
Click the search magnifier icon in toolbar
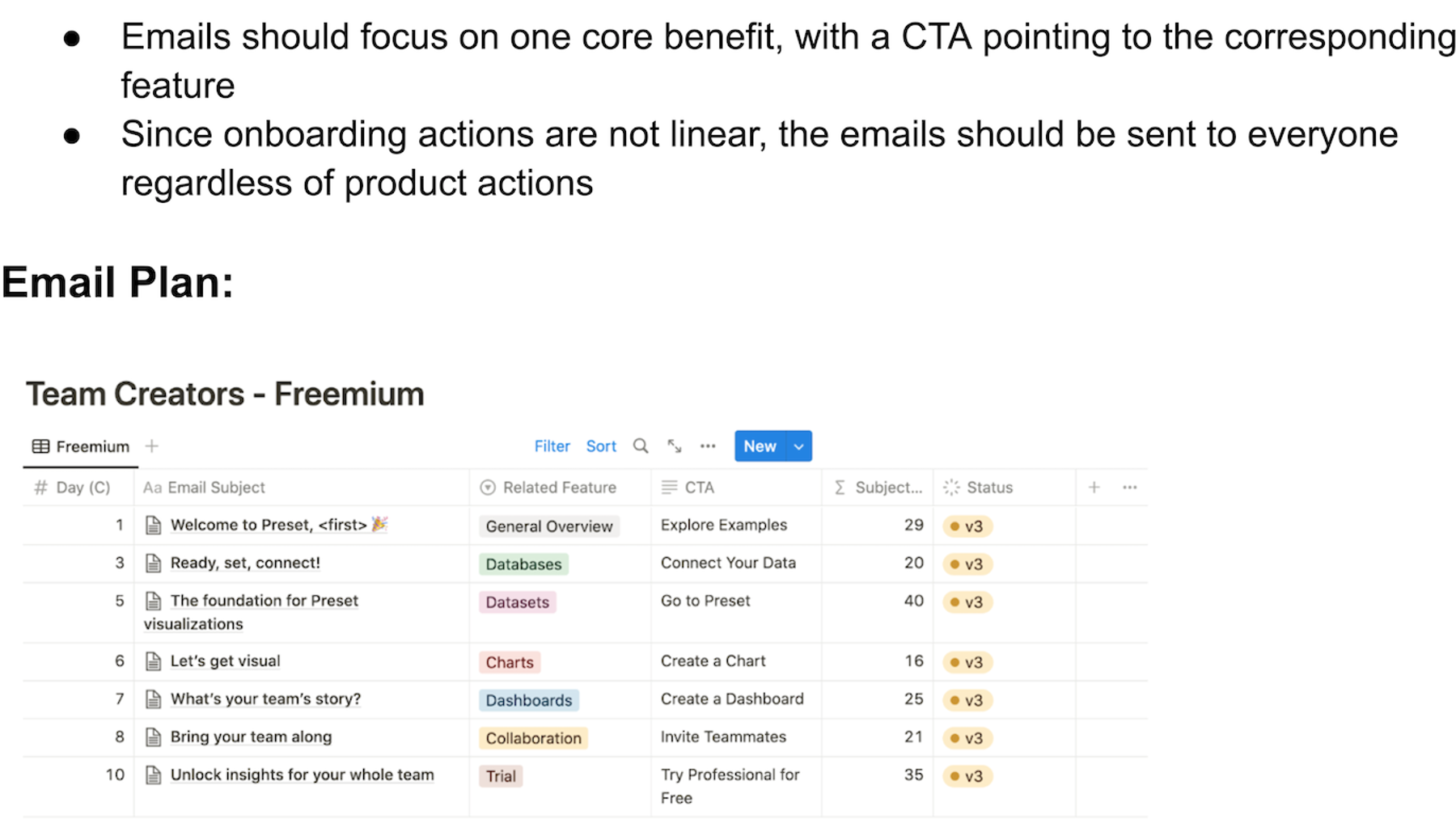641,446
